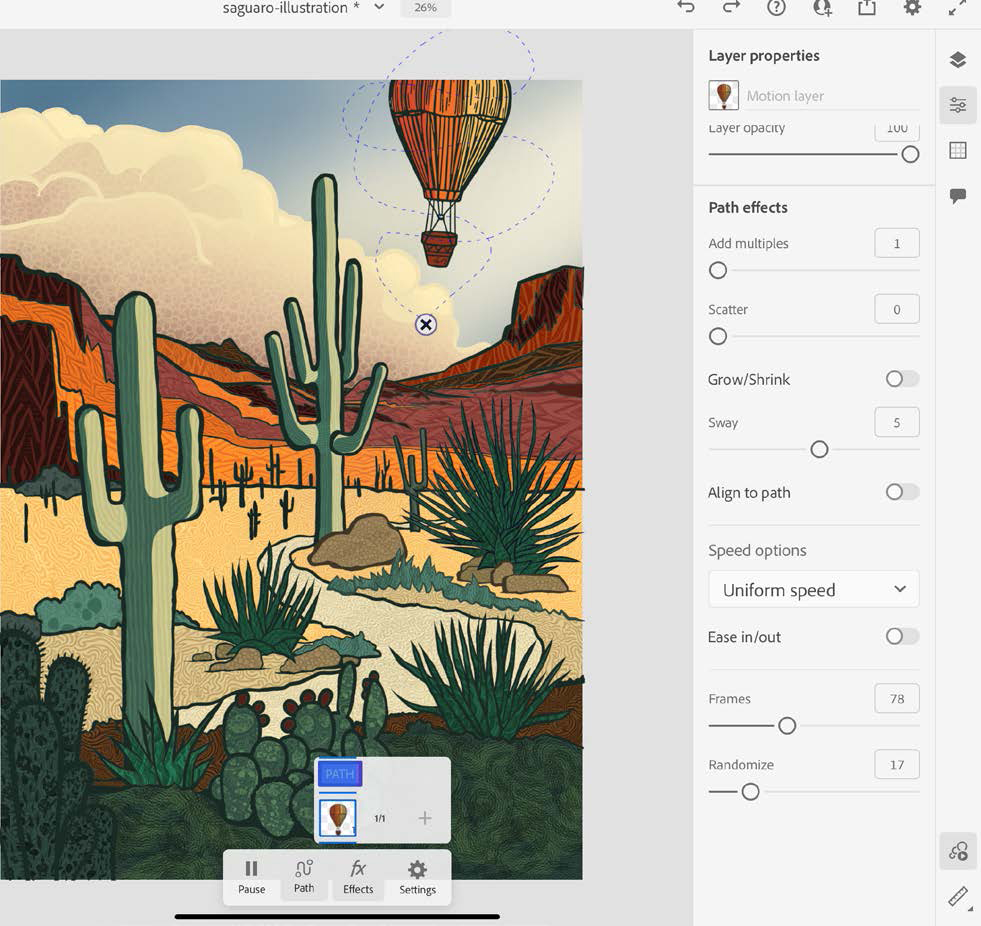981x926 pixels.
Task: Open the Layer properties panel icon
Action: (958, 105)
